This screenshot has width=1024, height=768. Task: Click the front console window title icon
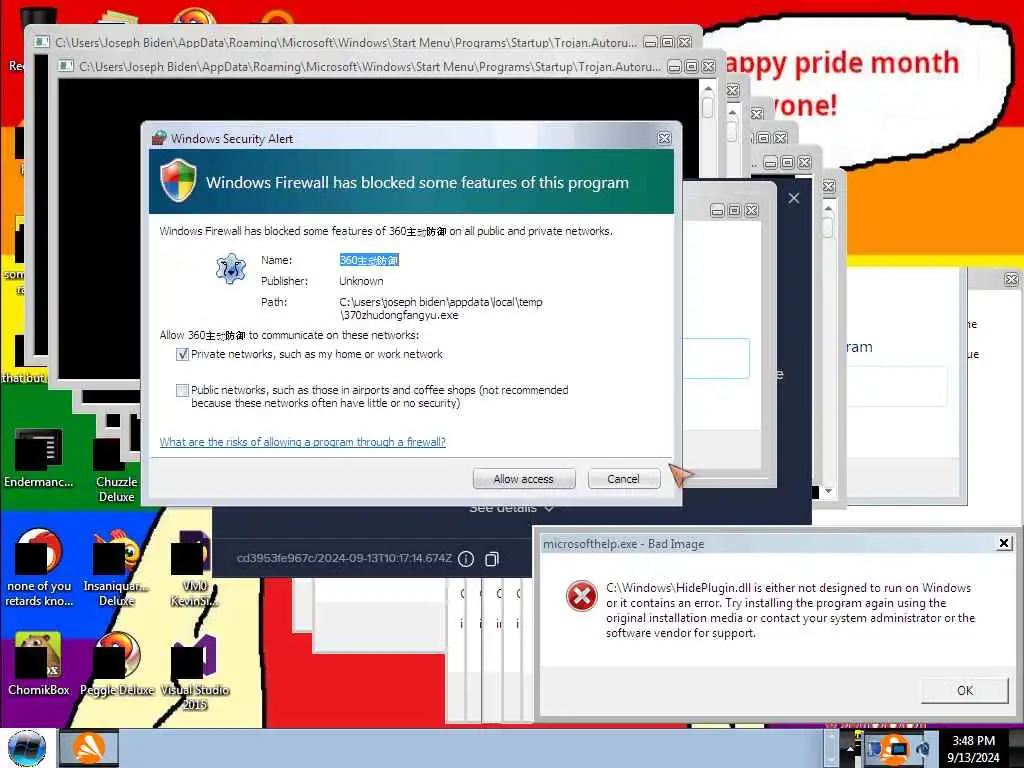(x=65, y=66)
